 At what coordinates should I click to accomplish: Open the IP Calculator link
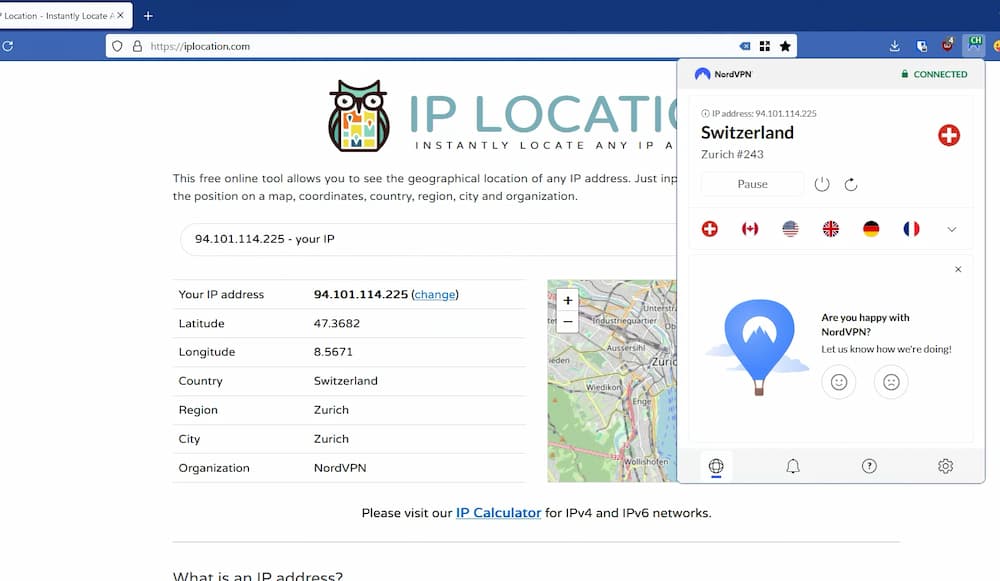498,513
